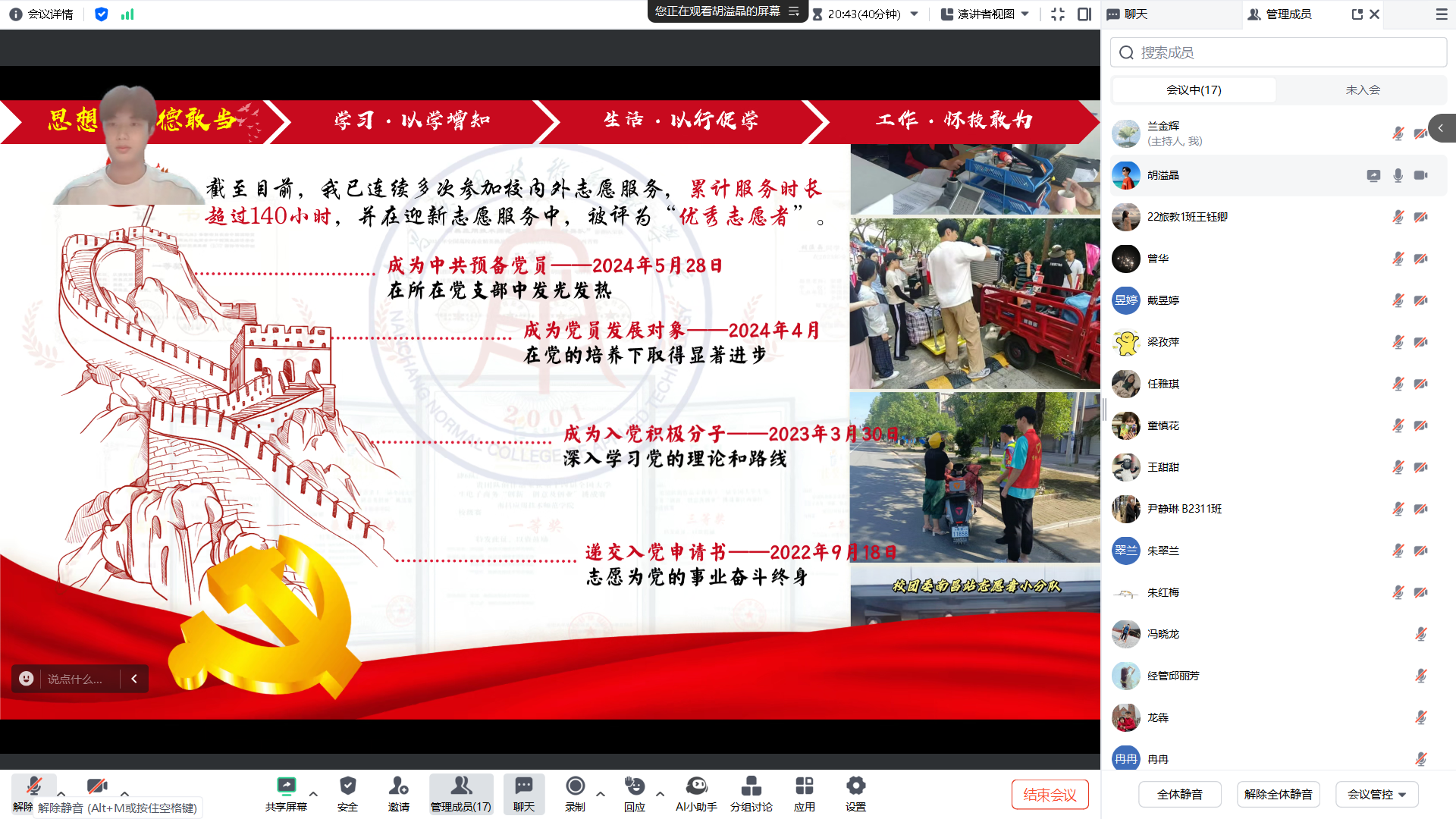Toggle the camera video button
The width and height of the screenshot is (1456, 819).
point(96,786)
